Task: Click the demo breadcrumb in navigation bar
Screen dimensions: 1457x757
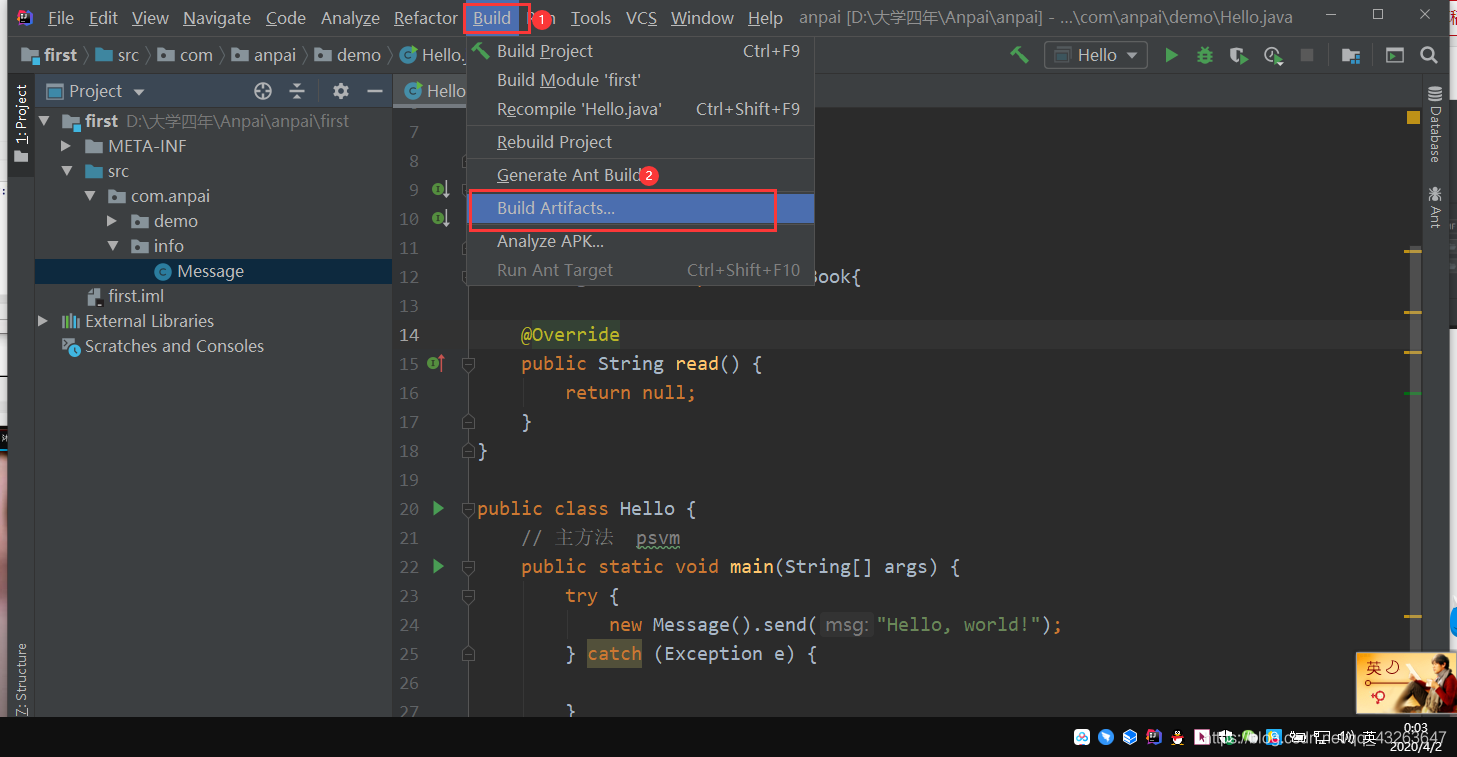Action: [348, 55]
